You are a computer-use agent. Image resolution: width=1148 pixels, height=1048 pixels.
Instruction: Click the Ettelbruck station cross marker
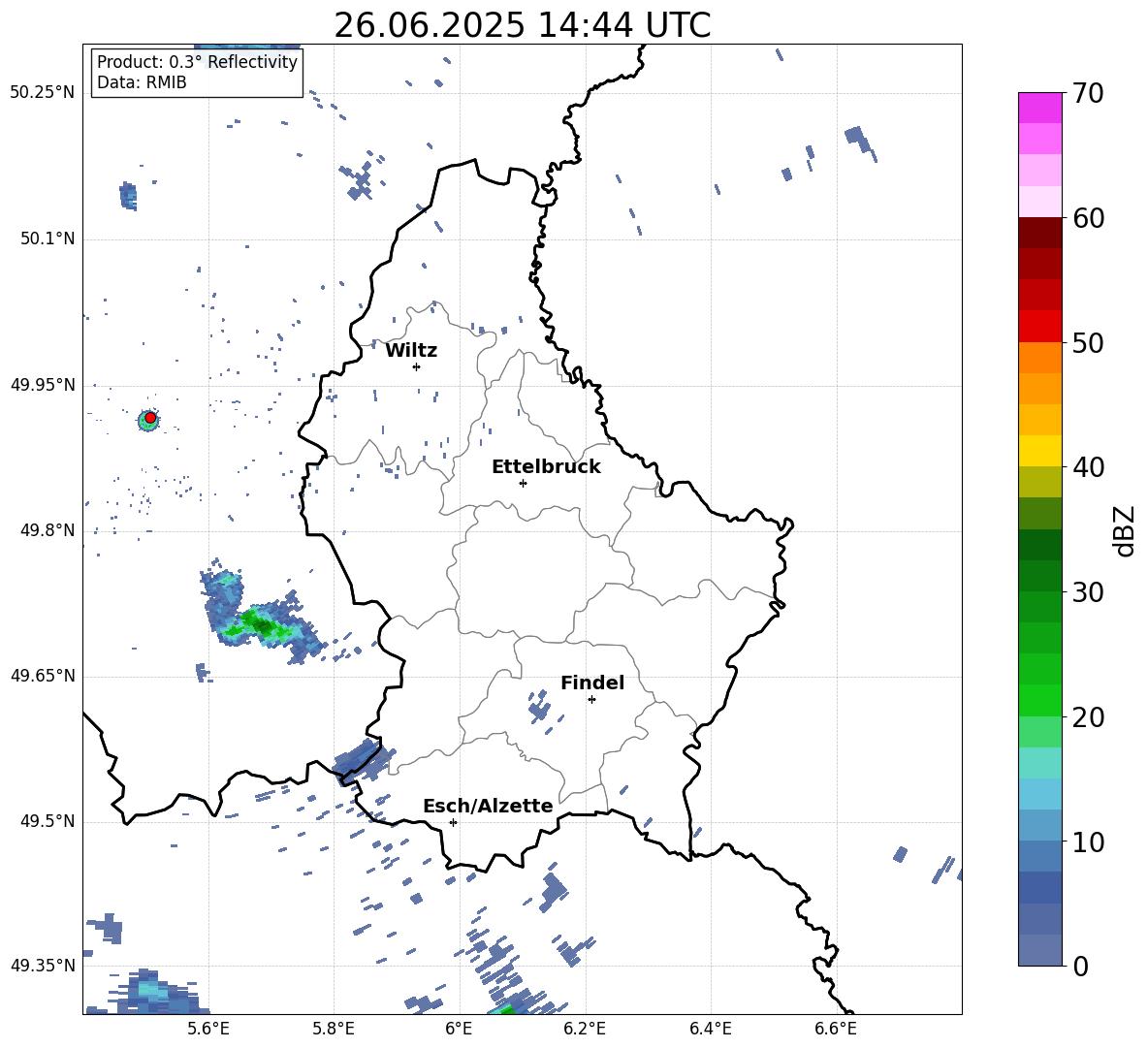point(523,483)
